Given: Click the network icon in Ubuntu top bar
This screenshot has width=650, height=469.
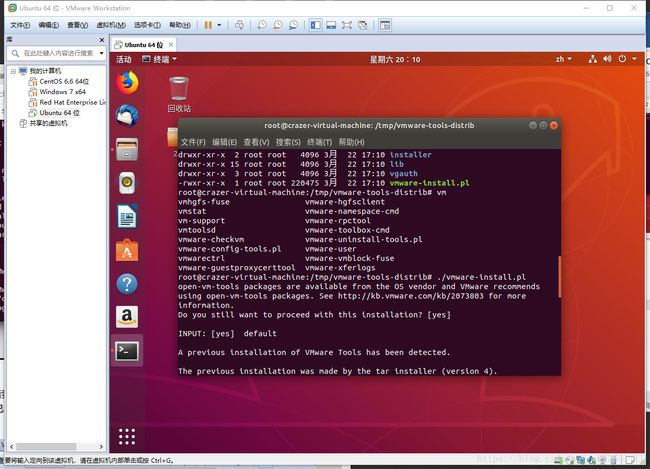Looking at the screenshot, I should tap(593, 59).
